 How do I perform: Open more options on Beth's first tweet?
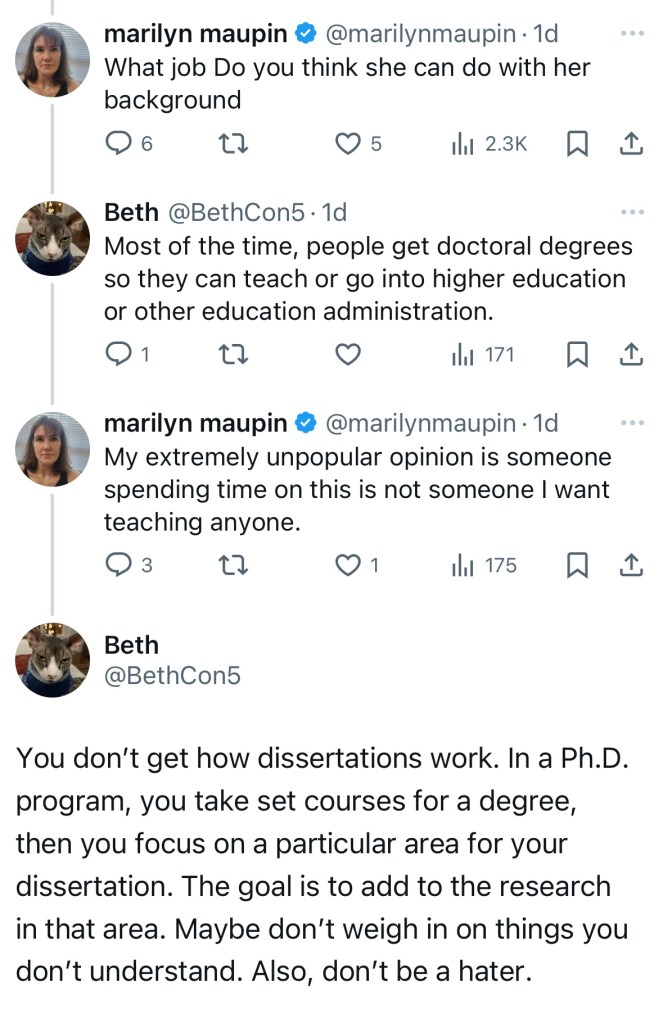[632, 212]
